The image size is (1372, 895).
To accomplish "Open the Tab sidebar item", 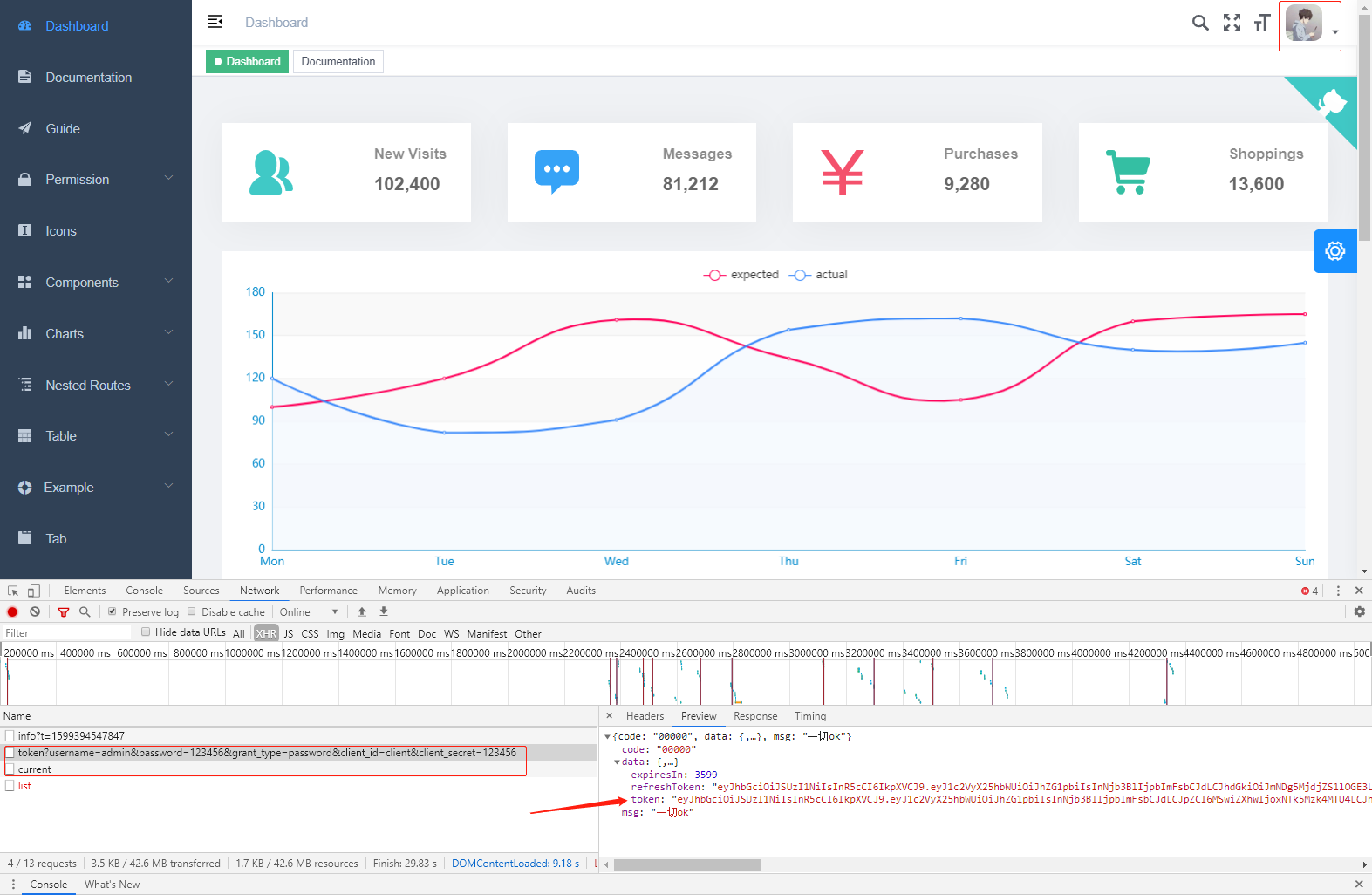I will [x=96, y=539].
